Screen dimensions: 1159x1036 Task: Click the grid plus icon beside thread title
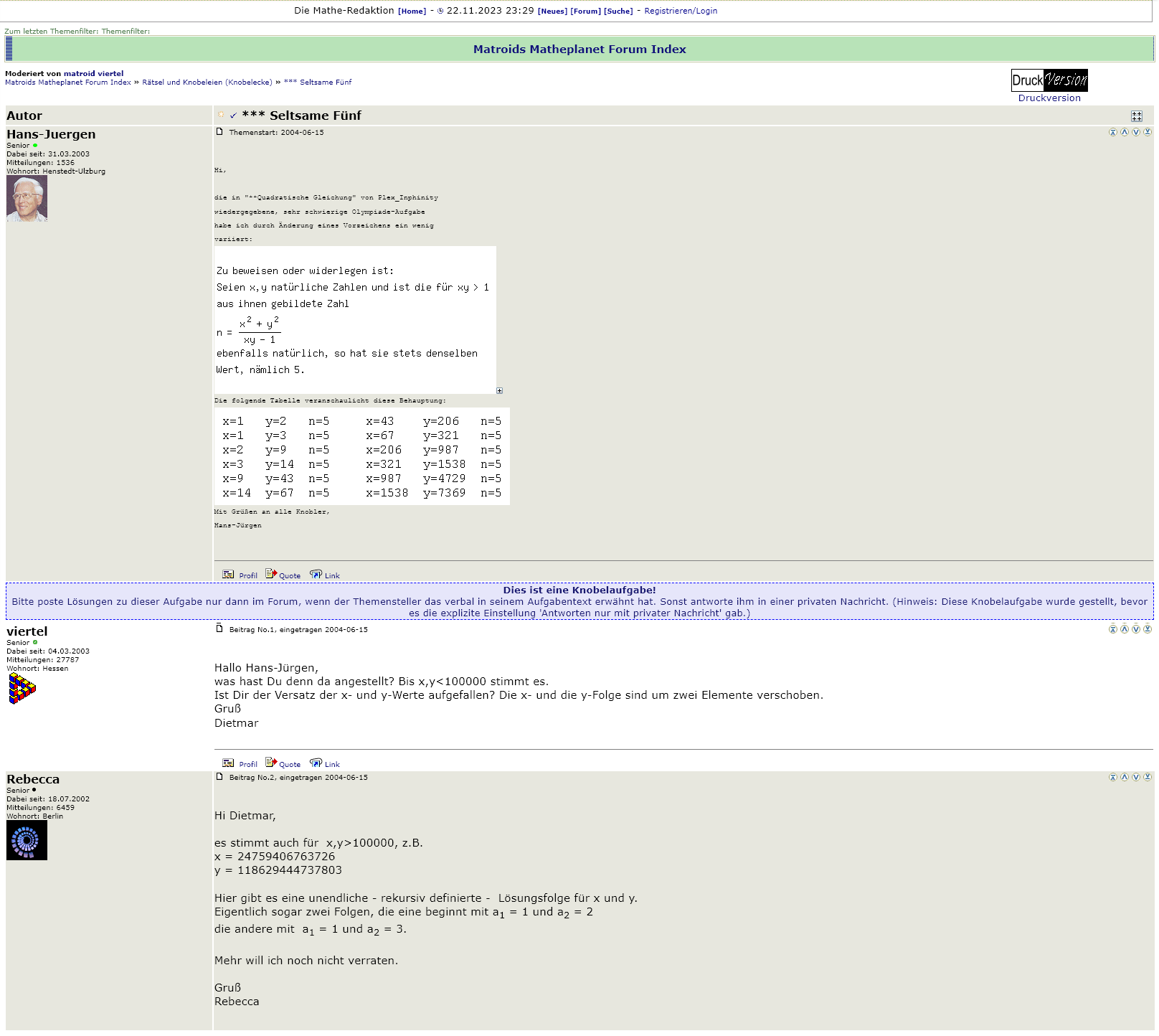(1136, 116)
